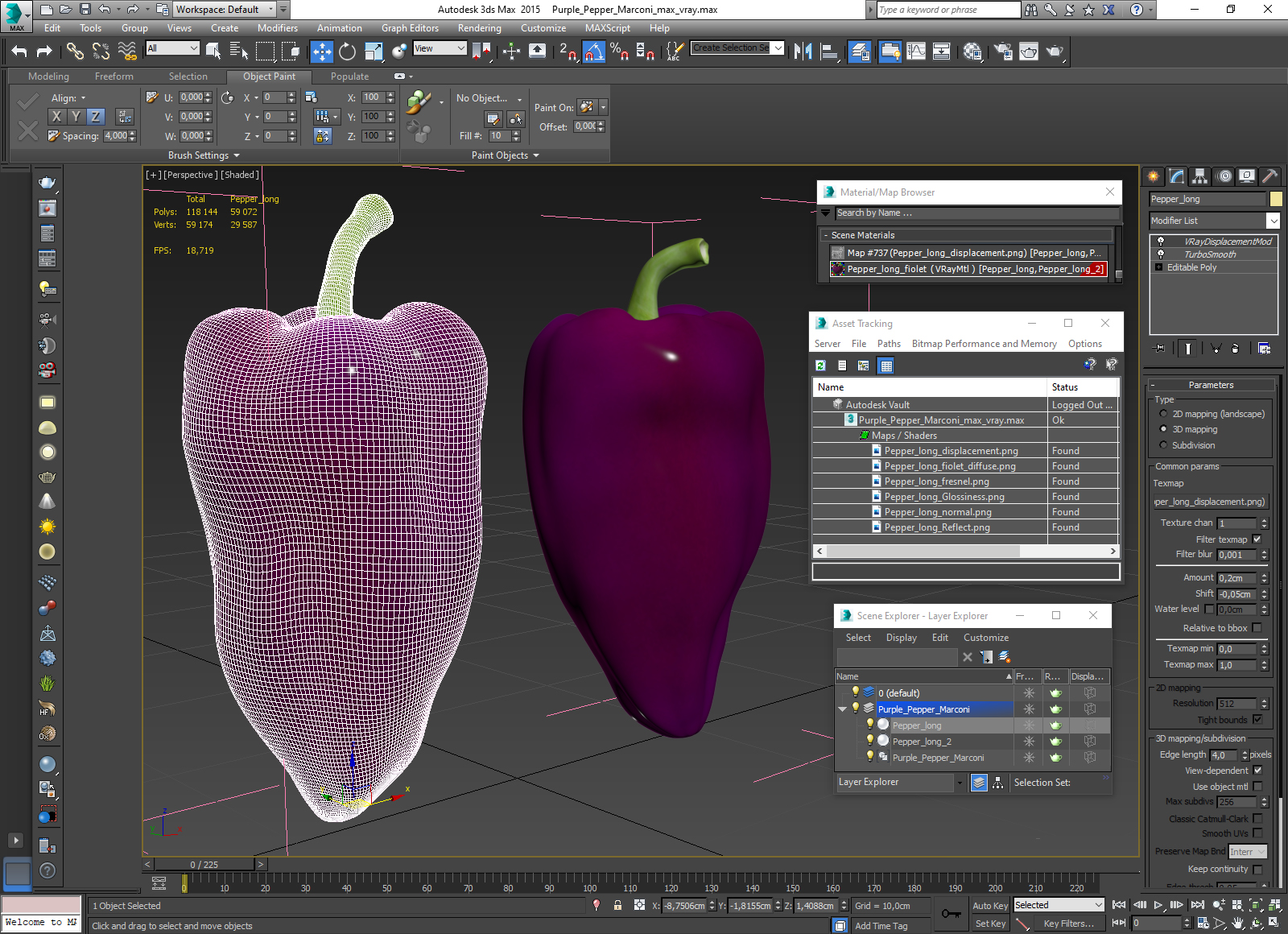The width and height of the screenshot is (1288, 934).
Task: Toggle Angle Snap in main toolbar
Action: coord(593,52)
